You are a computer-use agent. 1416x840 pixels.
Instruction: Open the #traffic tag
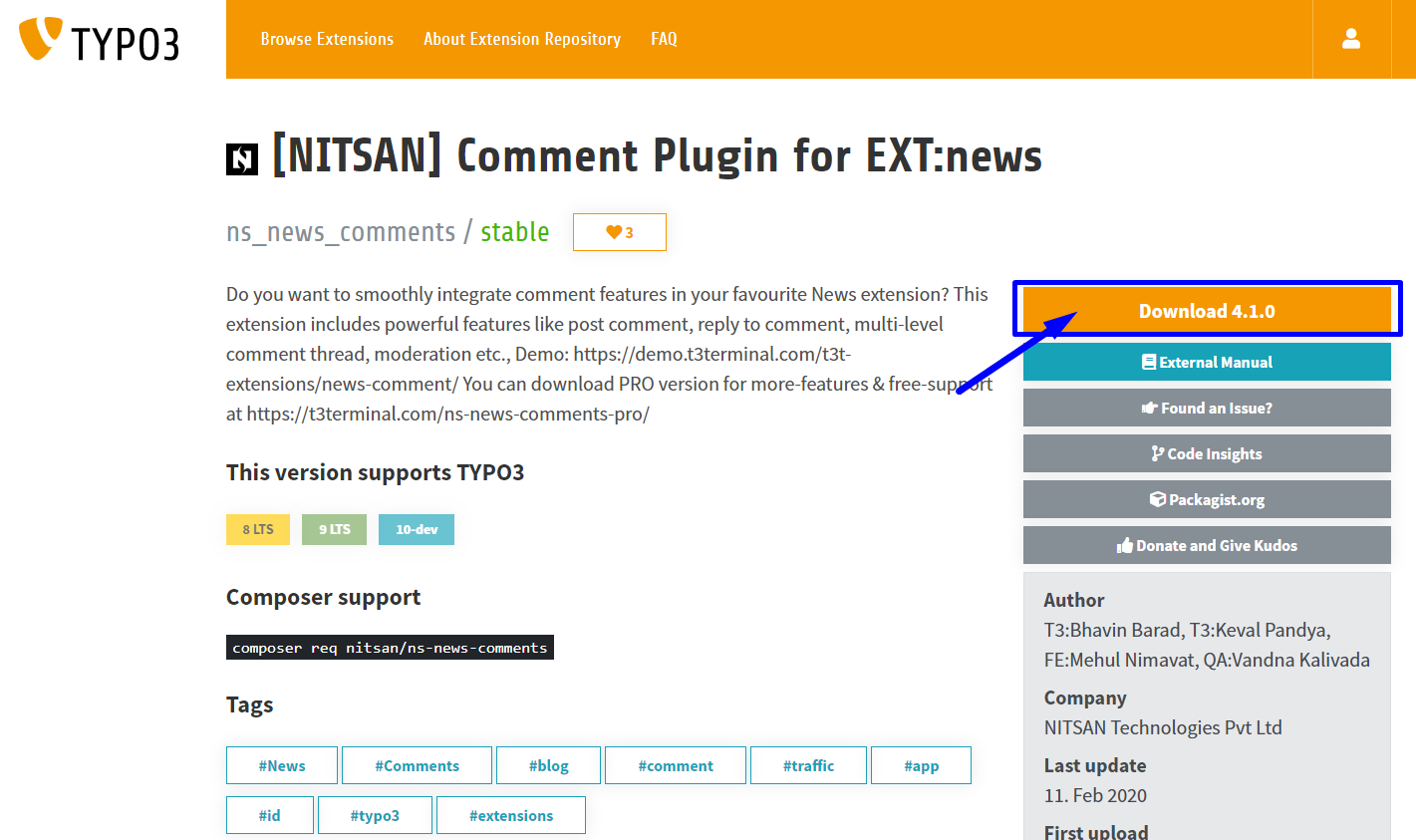click(x=808, y=765)
